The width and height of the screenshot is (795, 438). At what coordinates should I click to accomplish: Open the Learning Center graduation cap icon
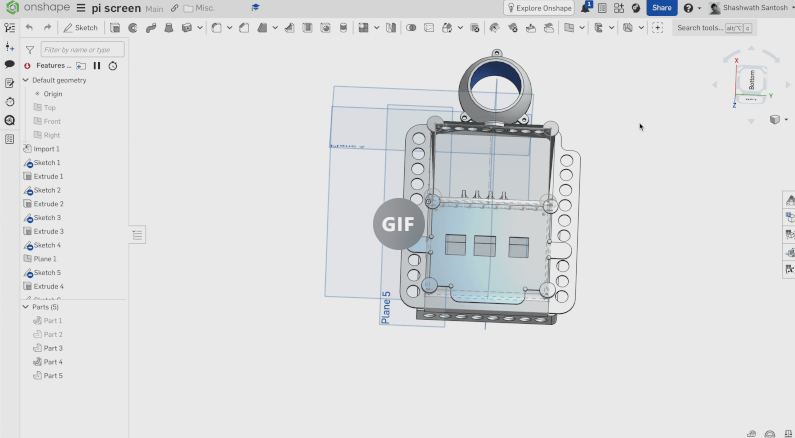coord(256,8)
